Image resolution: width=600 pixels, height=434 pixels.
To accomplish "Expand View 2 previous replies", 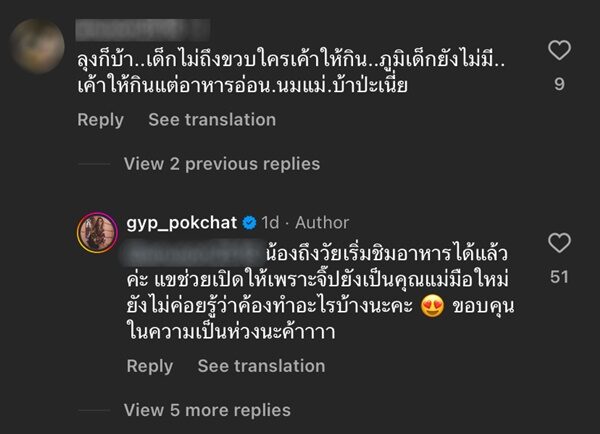I will coord(221,164).
